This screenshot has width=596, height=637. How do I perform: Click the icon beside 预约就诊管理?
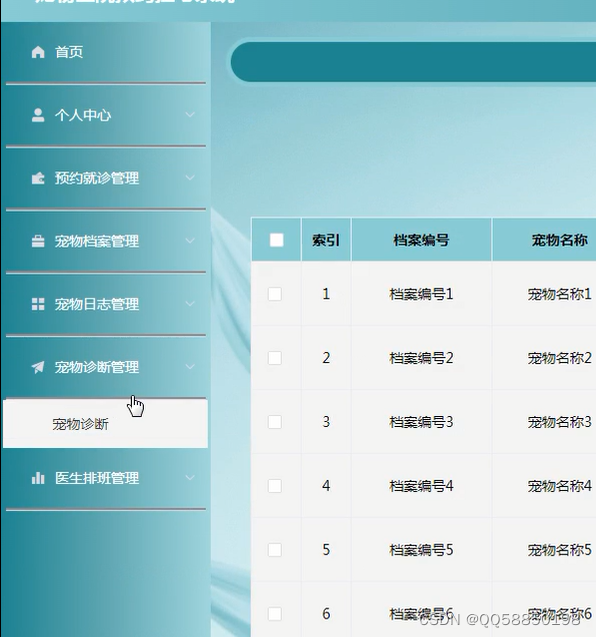pyautogui.click(x=38, y=178)
